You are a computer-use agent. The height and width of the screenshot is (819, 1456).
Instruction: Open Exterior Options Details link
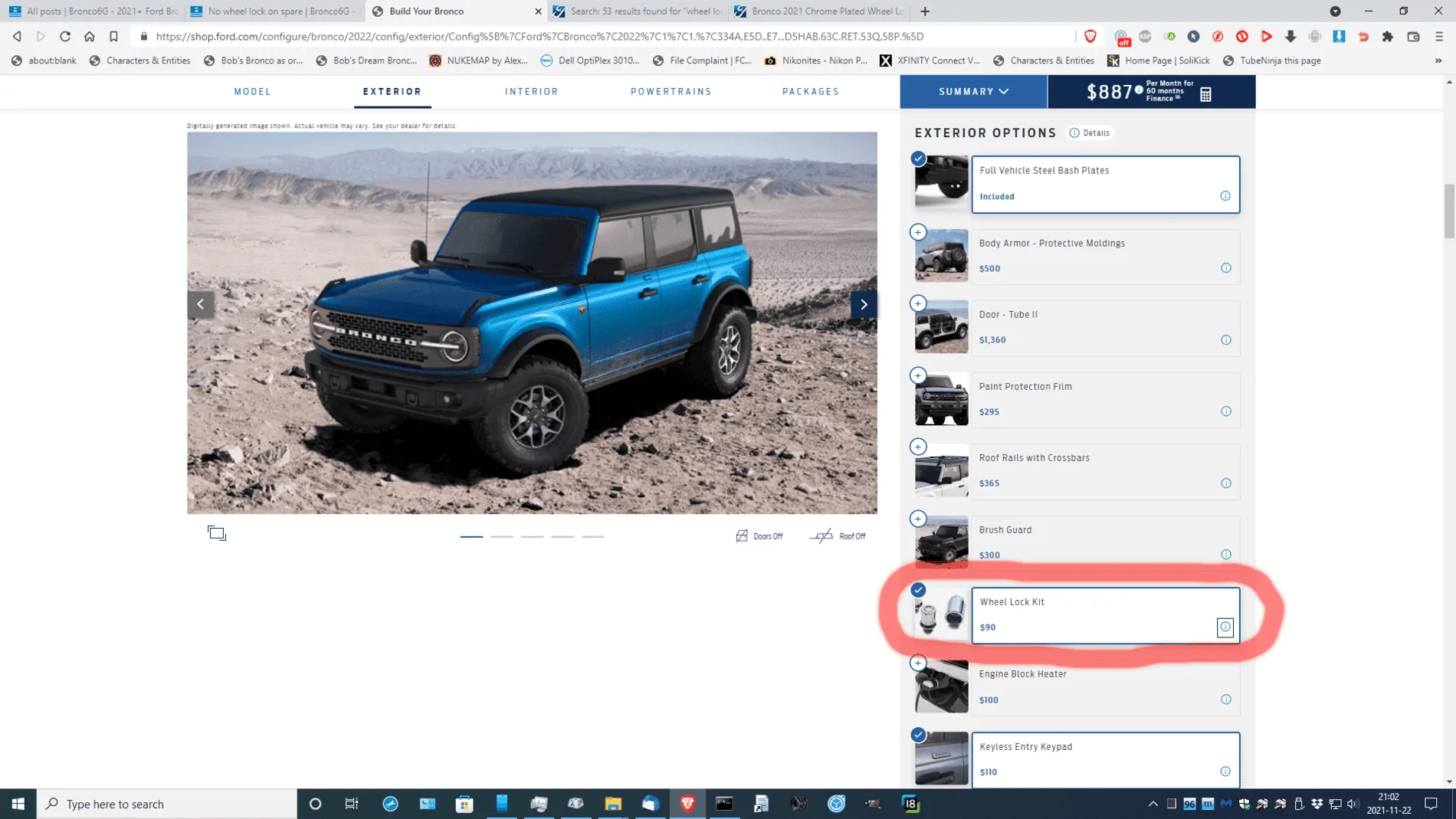point(1090,133)
